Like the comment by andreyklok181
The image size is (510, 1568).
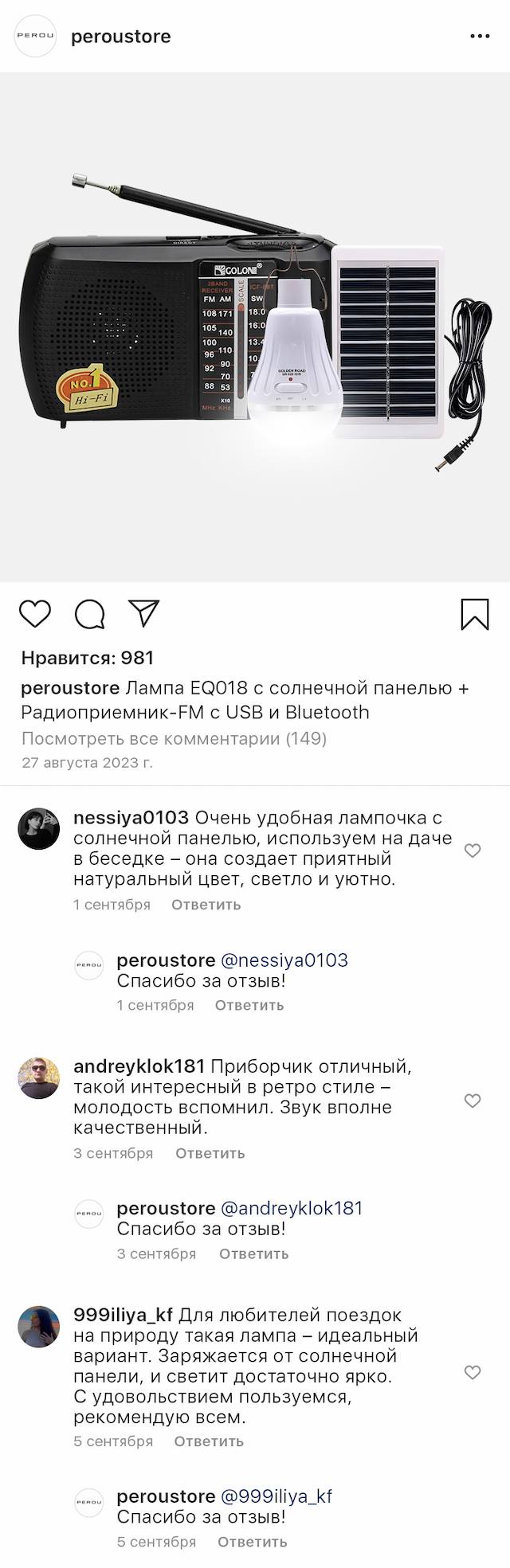473,1101
